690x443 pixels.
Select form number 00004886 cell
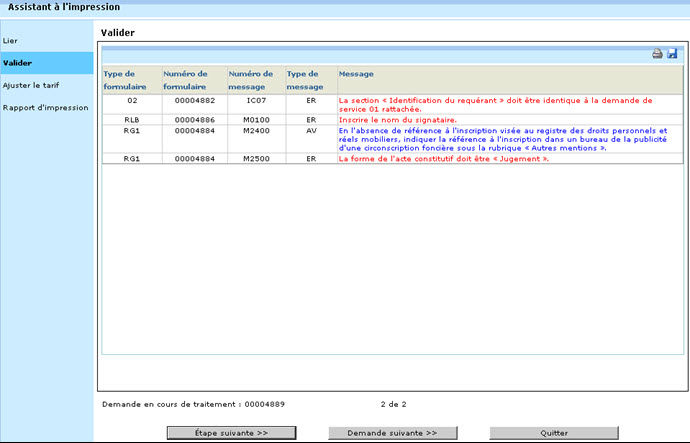click(x=195, y=120)
